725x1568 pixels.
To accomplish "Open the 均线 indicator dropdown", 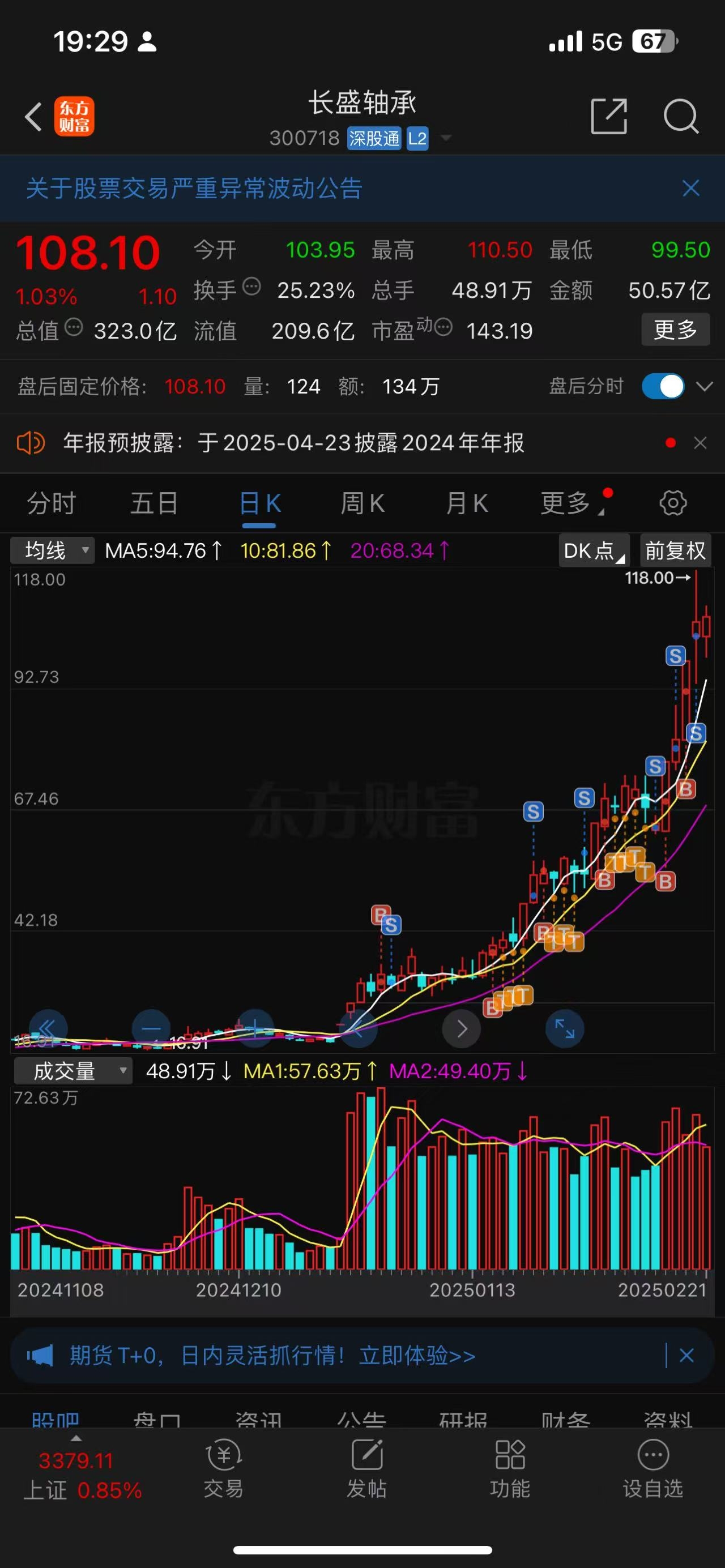I will tap(52, 550).
